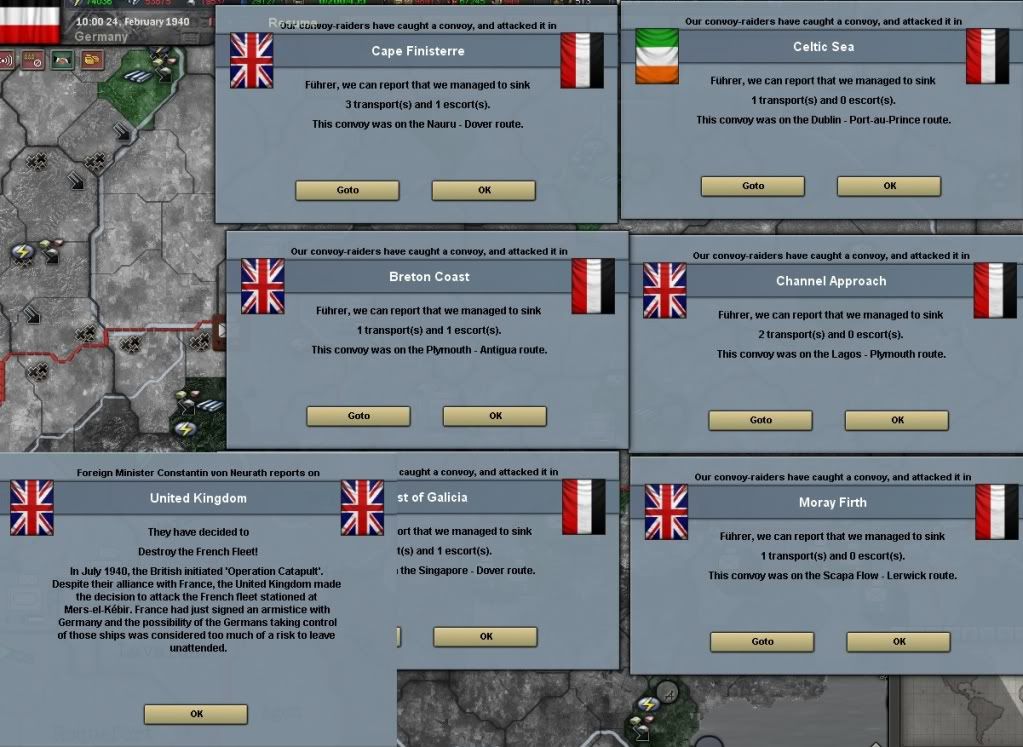This screenshot has width=1023, height=747.
Task: Click the 'Destroy the French Fleet!' line
Action: (198, 551)
